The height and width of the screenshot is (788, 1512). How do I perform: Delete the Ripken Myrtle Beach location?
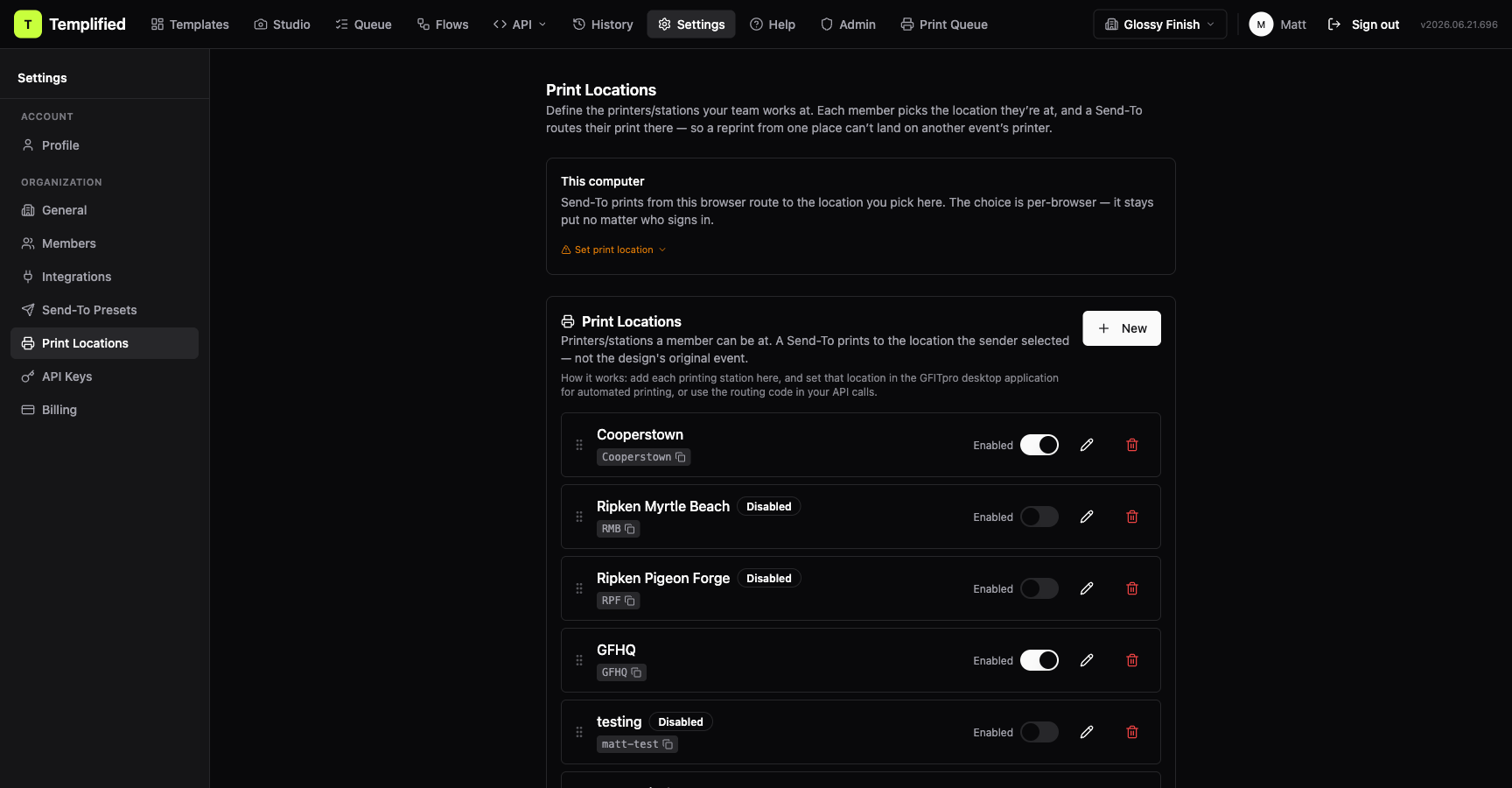click(1132, 517)
